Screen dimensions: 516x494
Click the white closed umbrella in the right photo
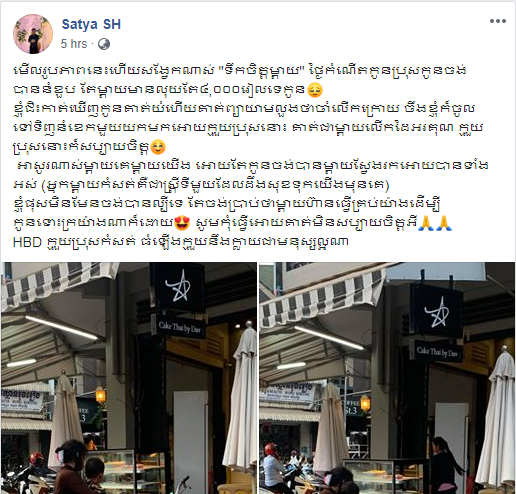click(x=494, y=420)
